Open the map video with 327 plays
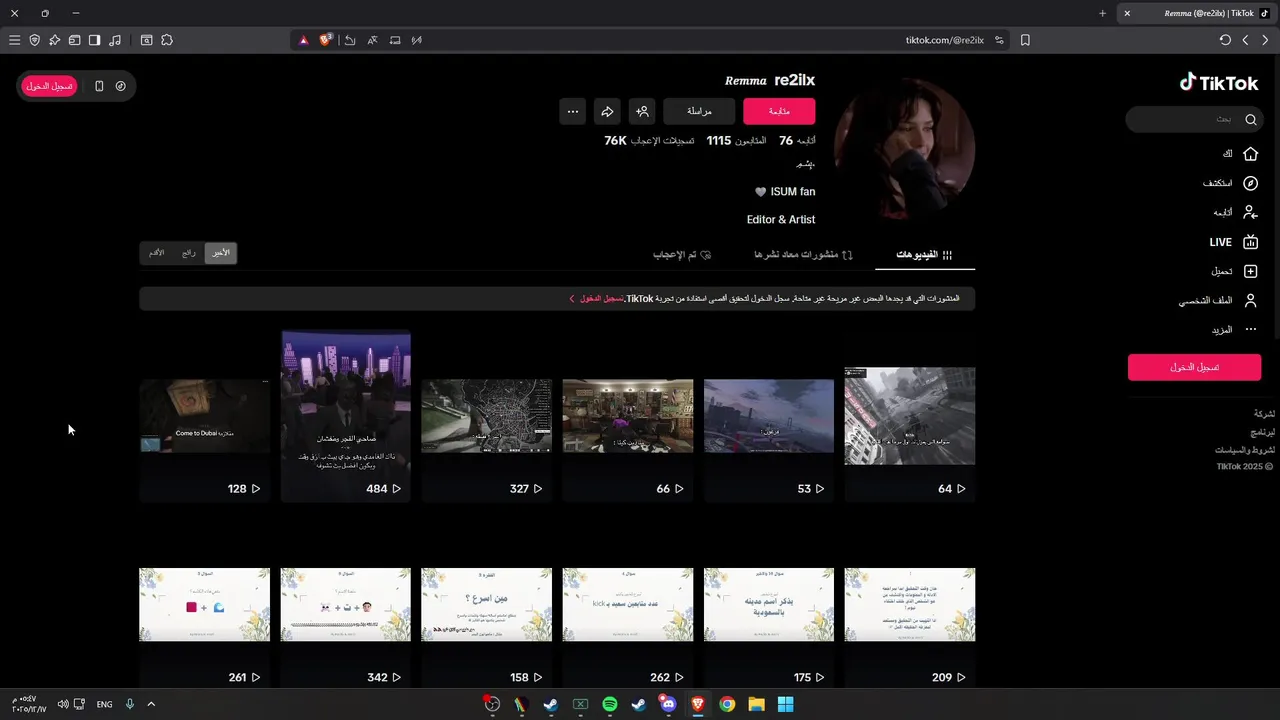This screenshot has width=1280, height=720. pyautogui.click(x=486, y=416)
